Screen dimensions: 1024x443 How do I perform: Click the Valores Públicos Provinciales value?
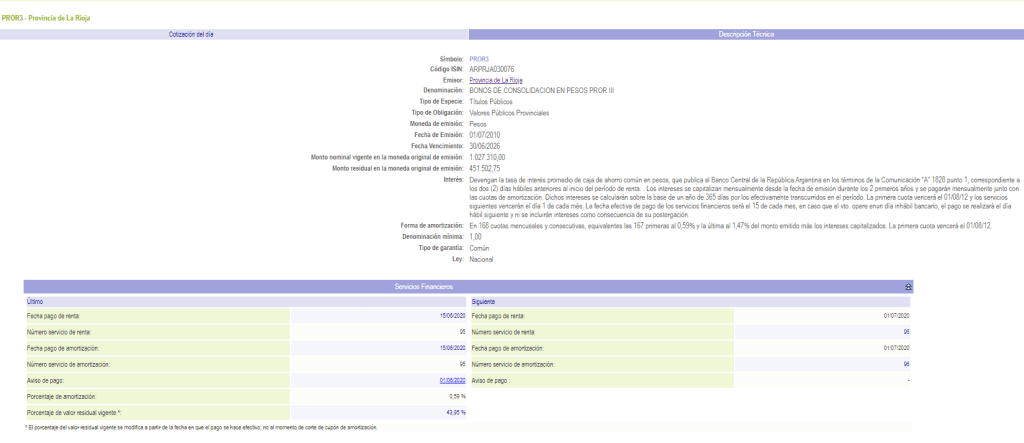(509, 113)
